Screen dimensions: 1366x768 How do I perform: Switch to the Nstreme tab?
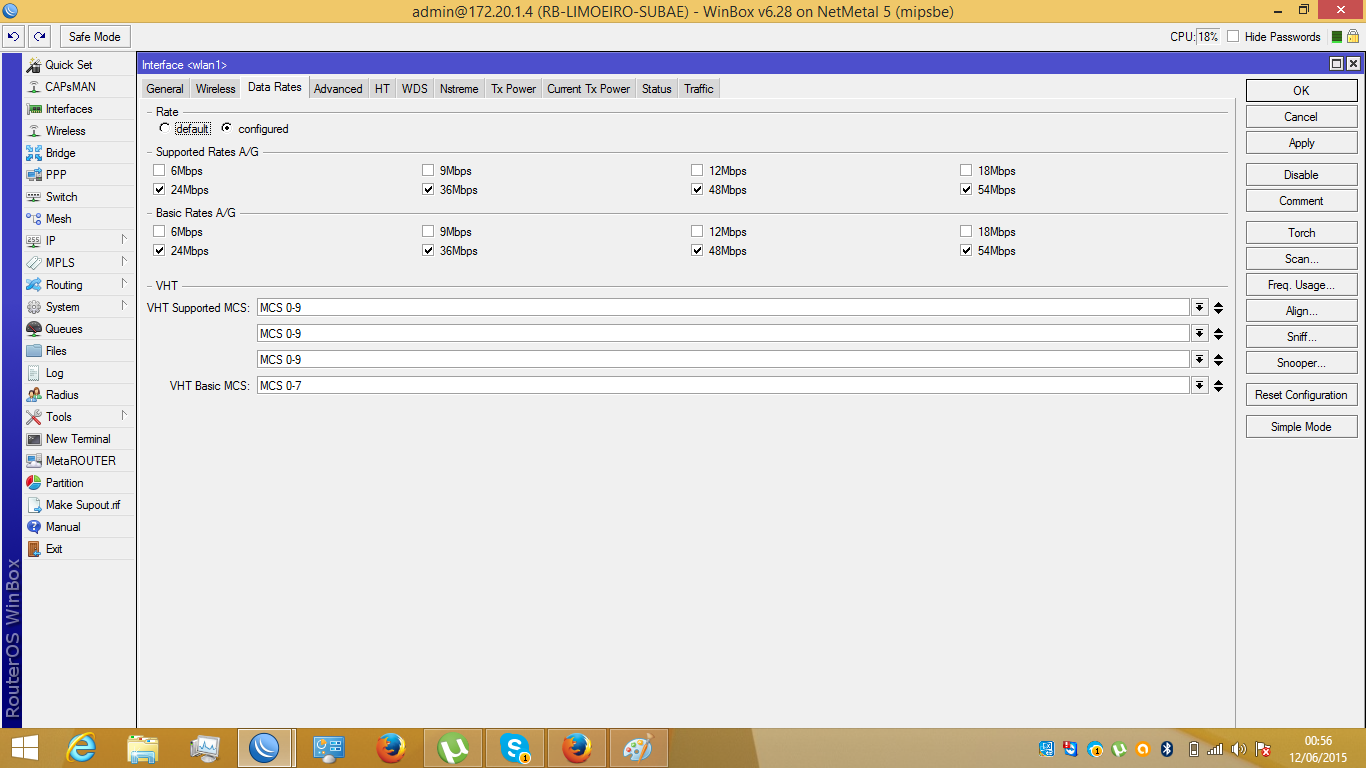click(x=459, y=89)
